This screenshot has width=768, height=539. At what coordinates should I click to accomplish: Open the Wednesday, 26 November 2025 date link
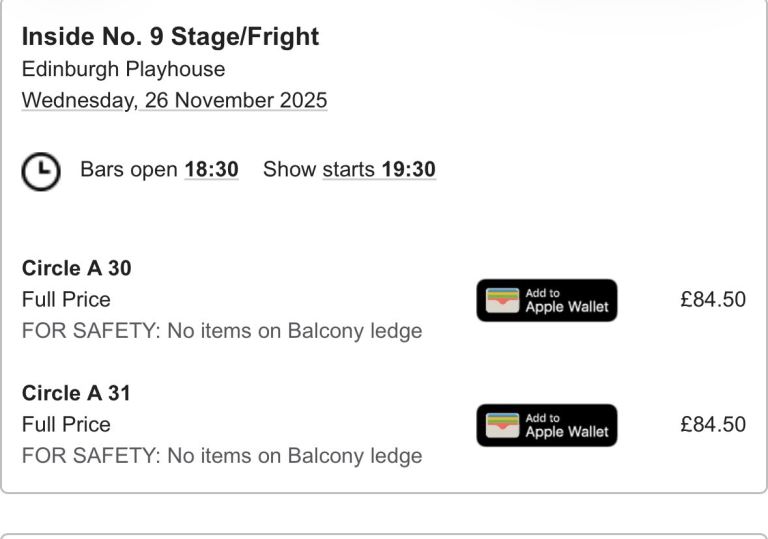(174, 101)
